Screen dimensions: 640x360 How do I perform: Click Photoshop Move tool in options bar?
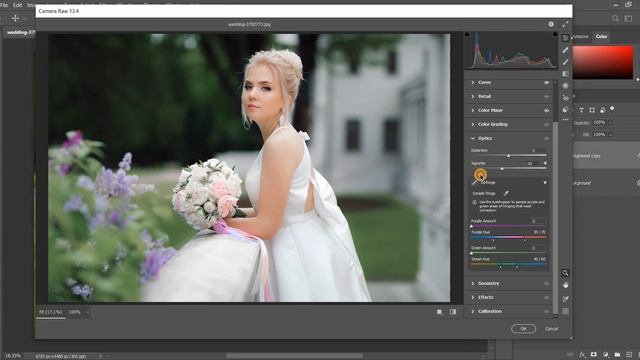(x=15, y=18)
